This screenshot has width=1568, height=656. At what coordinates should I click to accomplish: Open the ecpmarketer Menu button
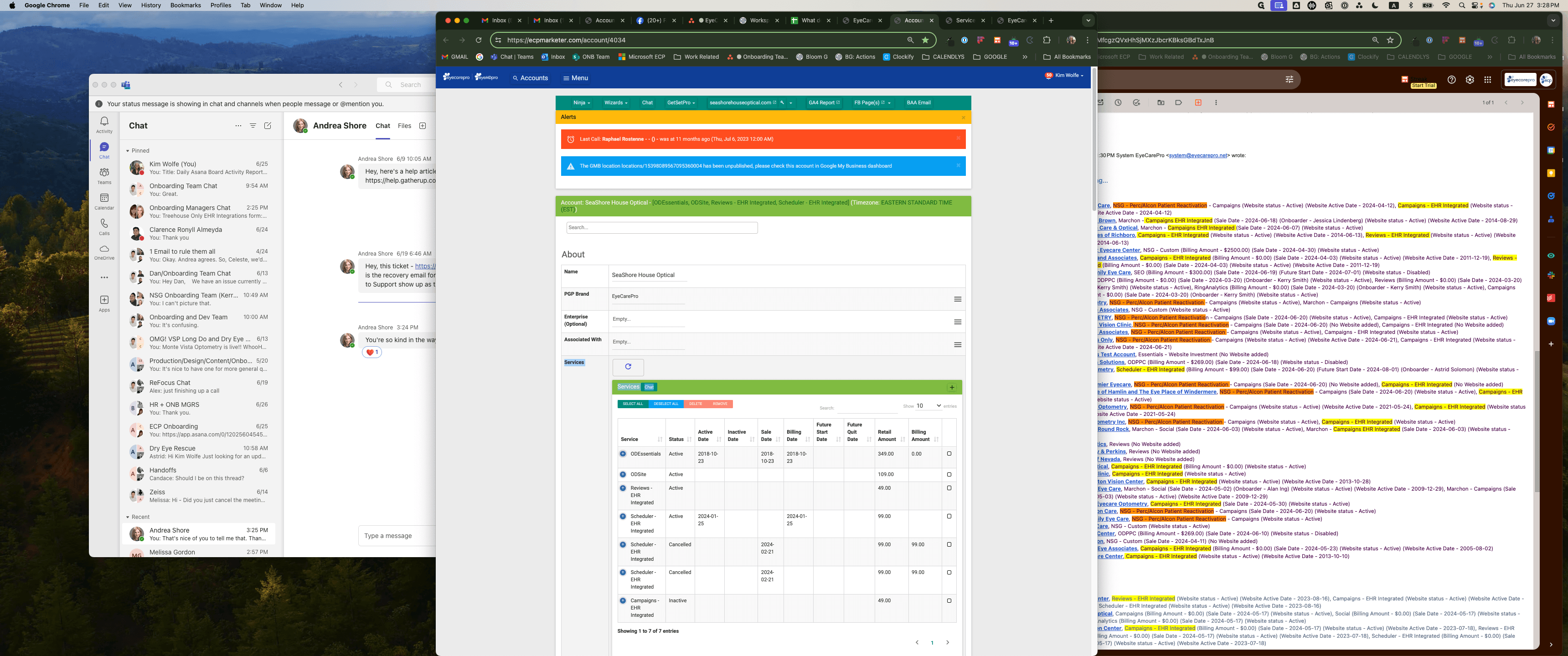tap(575, 78)
